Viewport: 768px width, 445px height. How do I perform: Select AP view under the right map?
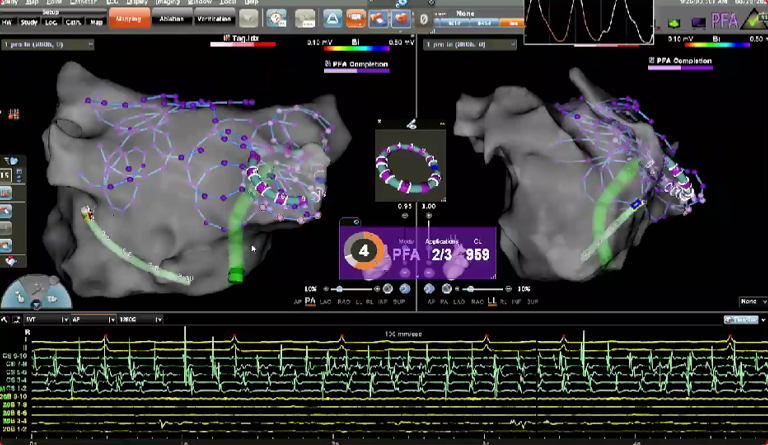click(x=429, y=300)
